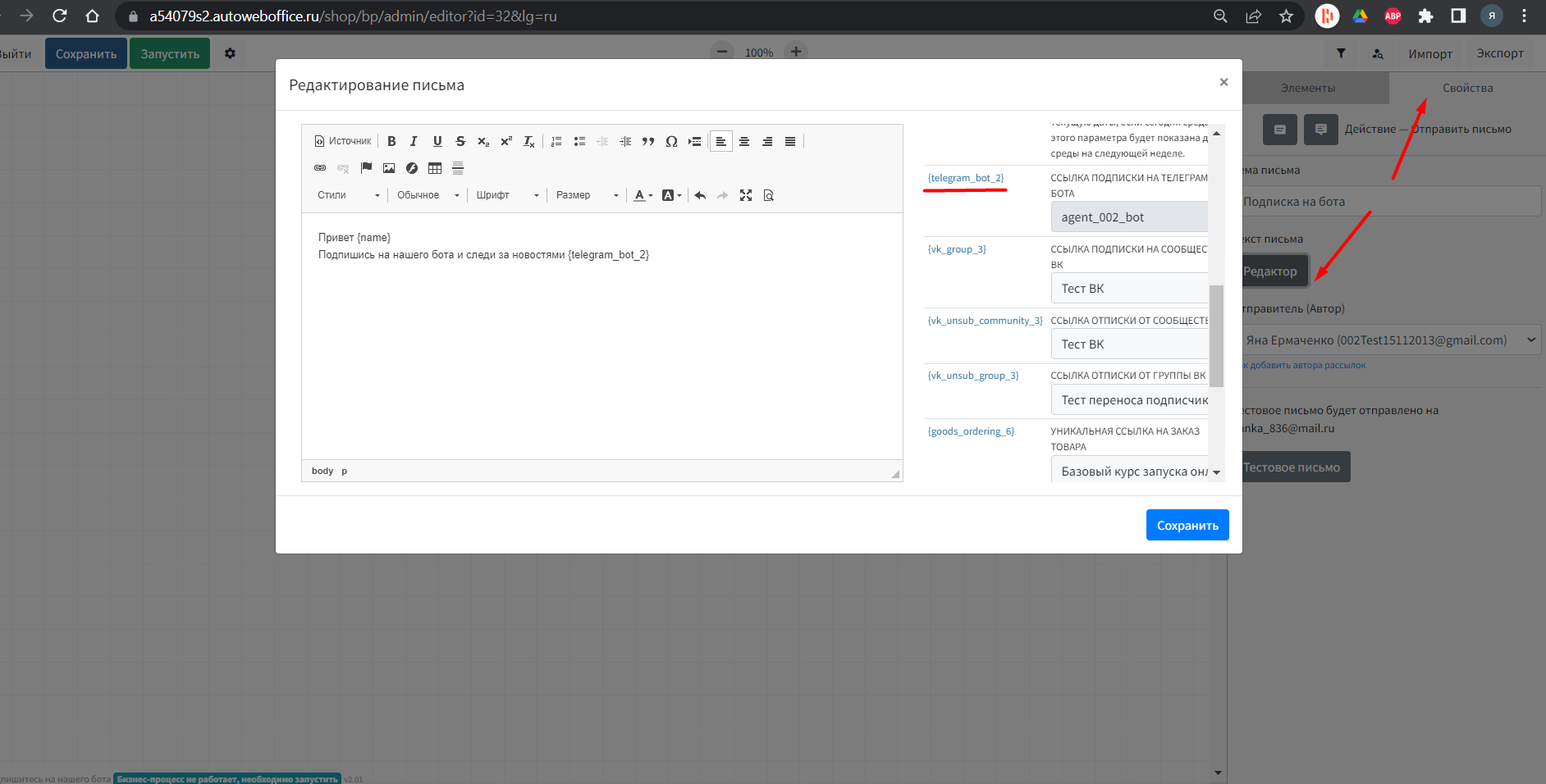Click the blue Сохранить button in dialog

coord(1187,525)
